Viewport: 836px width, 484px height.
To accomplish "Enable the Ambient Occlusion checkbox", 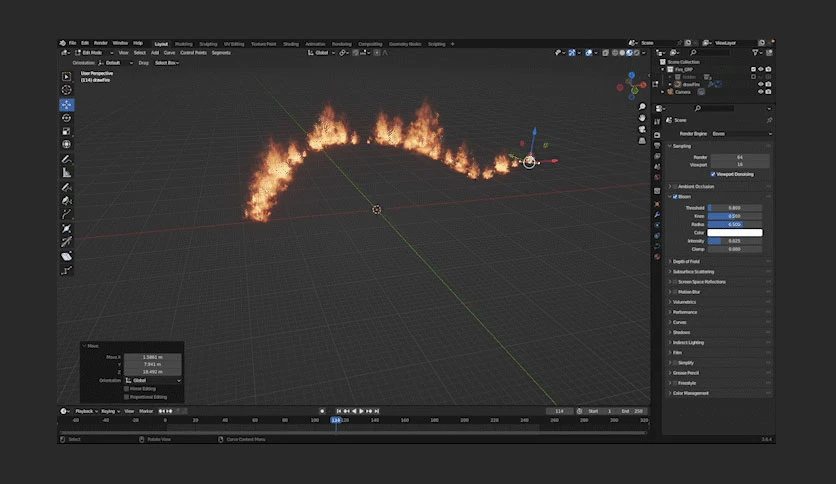I will coord(675,187).
